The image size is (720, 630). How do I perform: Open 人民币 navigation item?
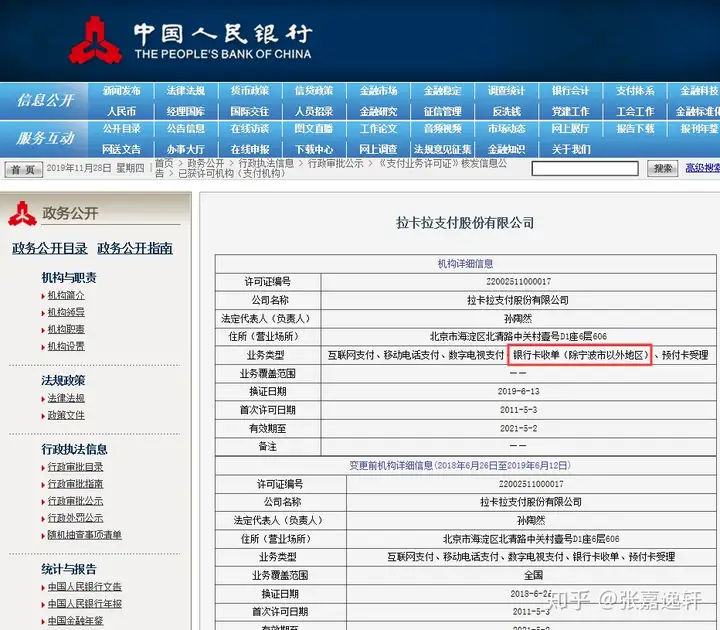pyautogui.click(x=121, y=112)
